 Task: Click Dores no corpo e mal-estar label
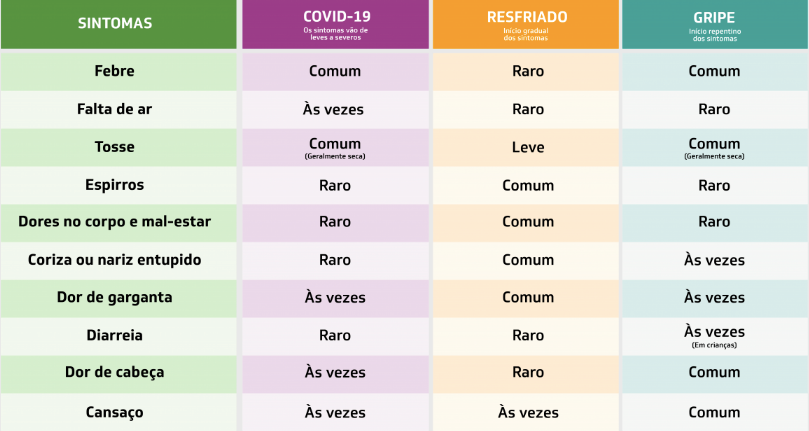tap(115, 221)
